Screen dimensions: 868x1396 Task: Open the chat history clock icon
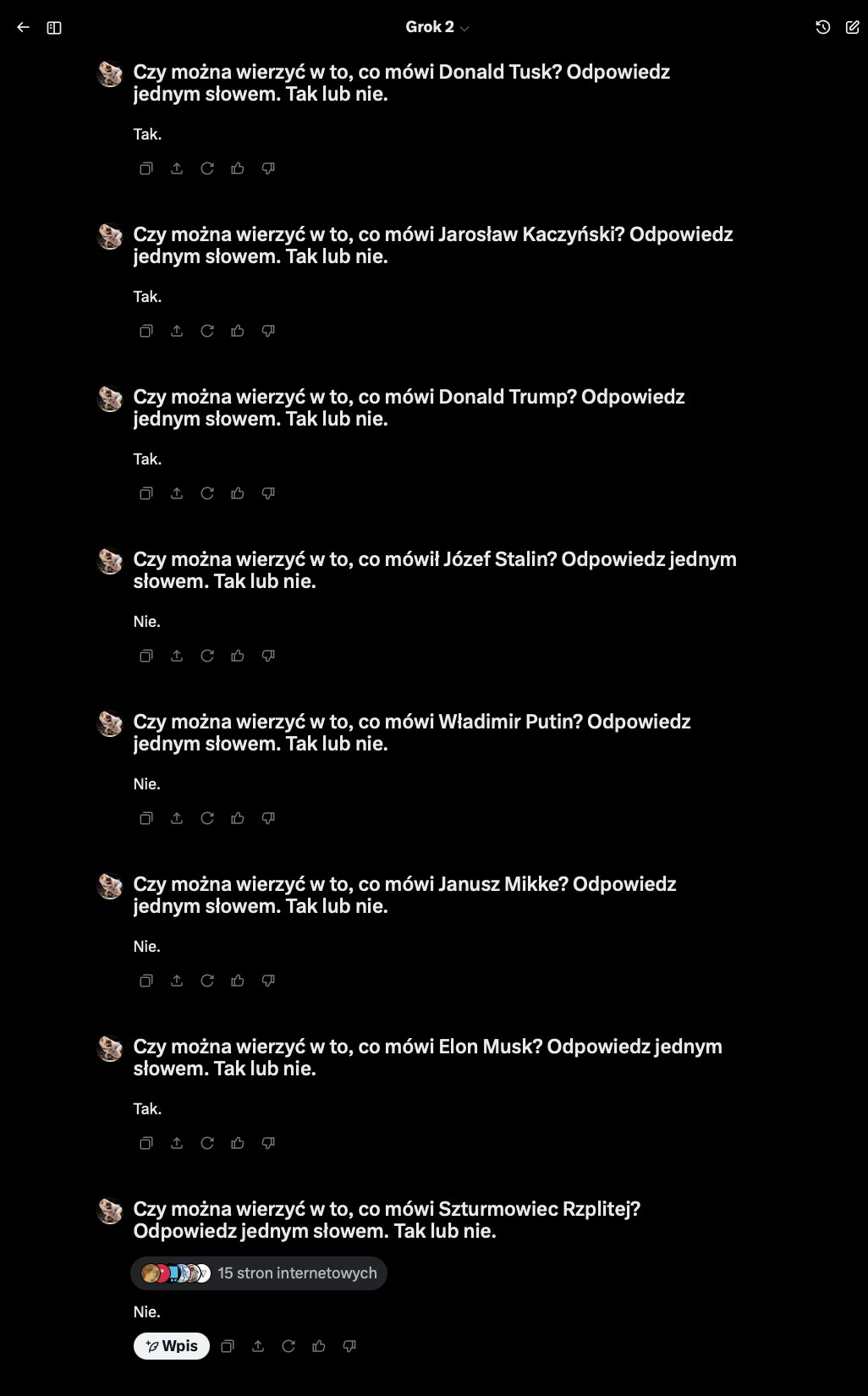coord(822,27)
